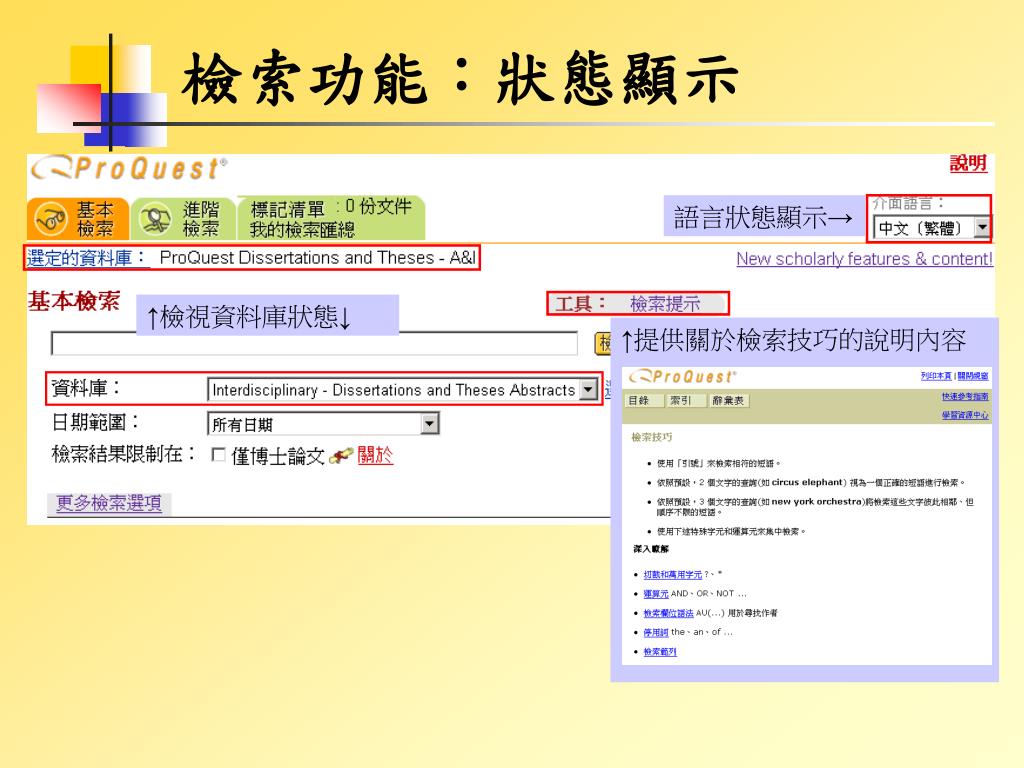Click the 介面語言 label

[x=908, y=203]
